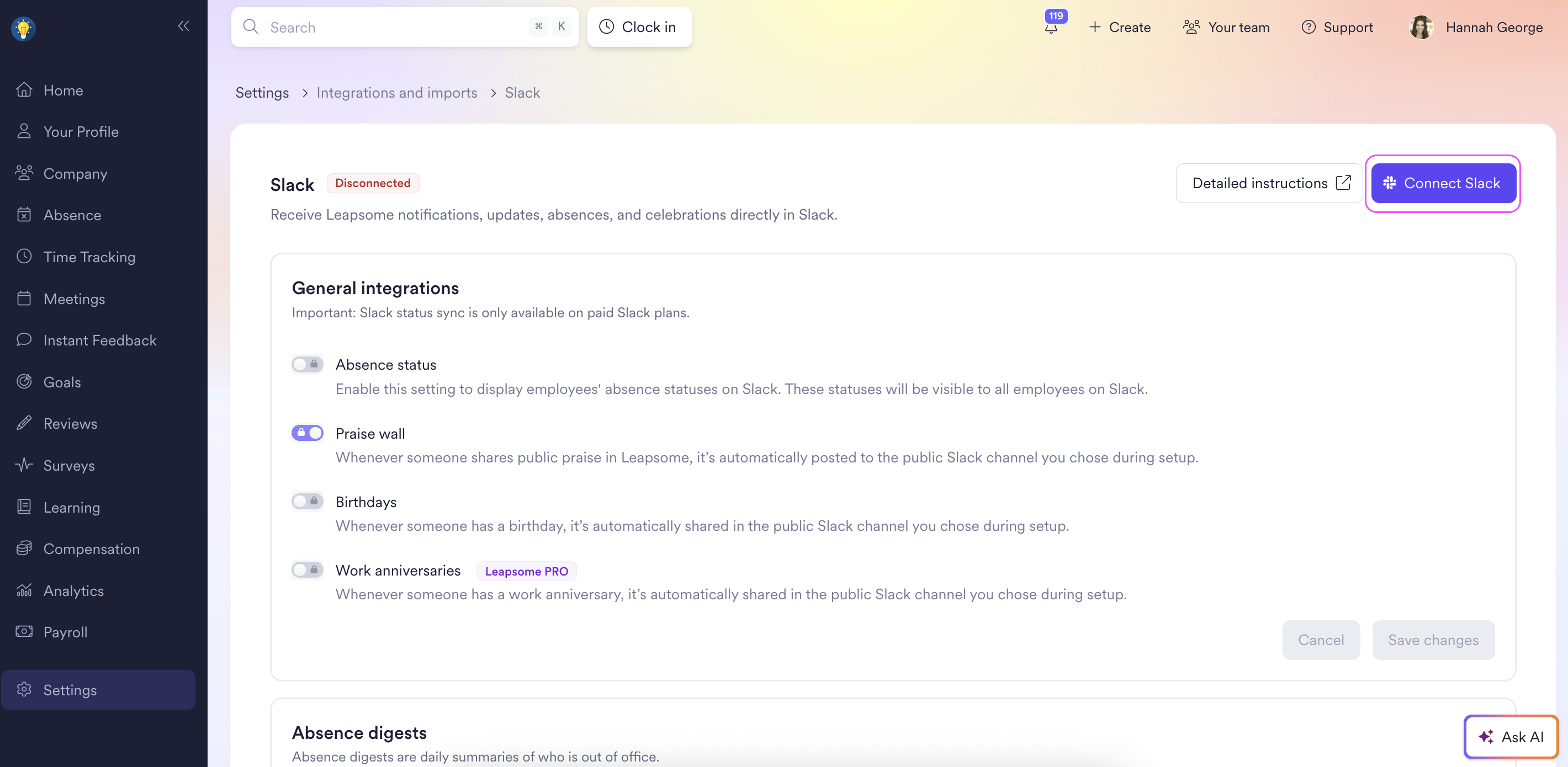The height and width of the screenshot is (767, 1568).
Task: Click the Connect Slack button
Action: 1443,183
